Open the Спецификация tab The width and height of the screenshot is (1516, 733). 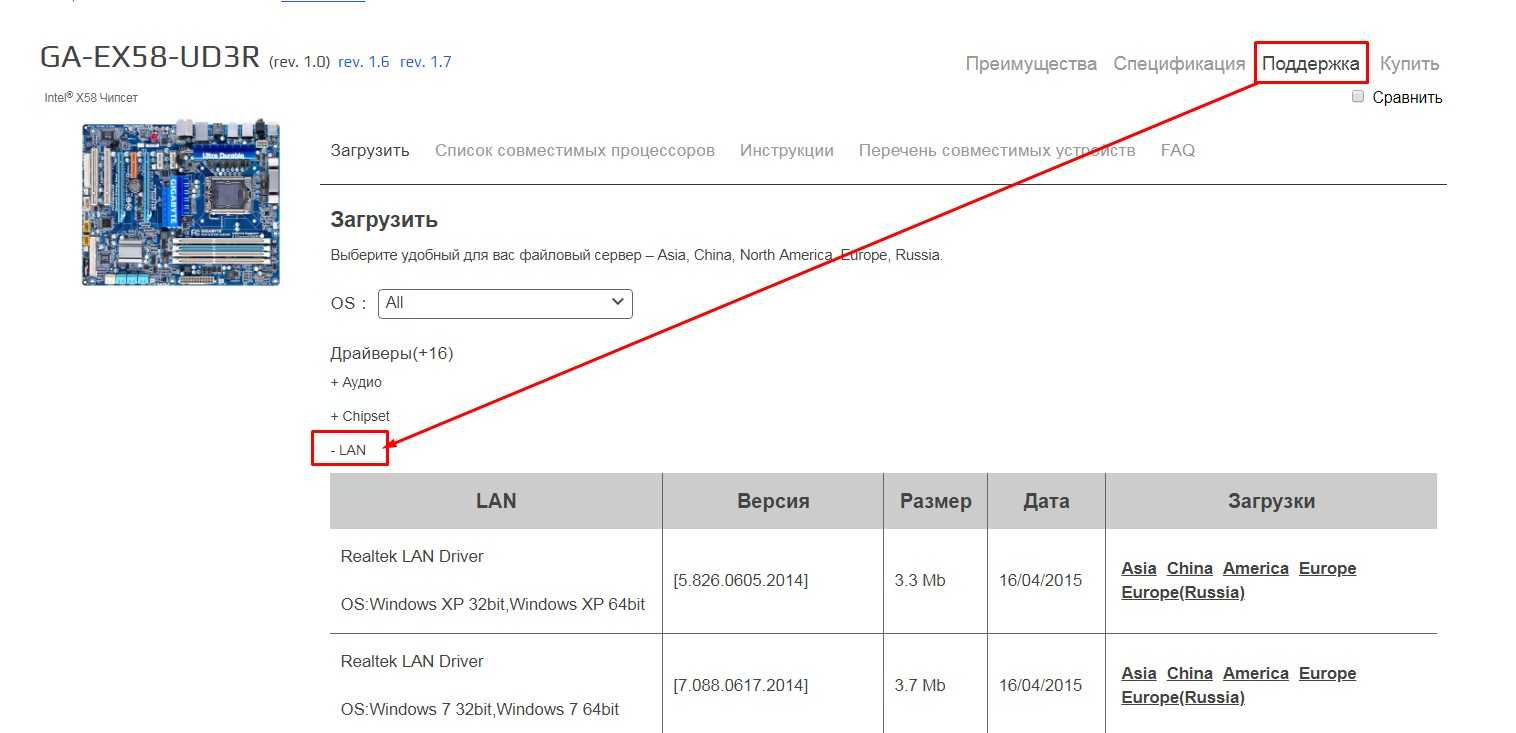1179,64
